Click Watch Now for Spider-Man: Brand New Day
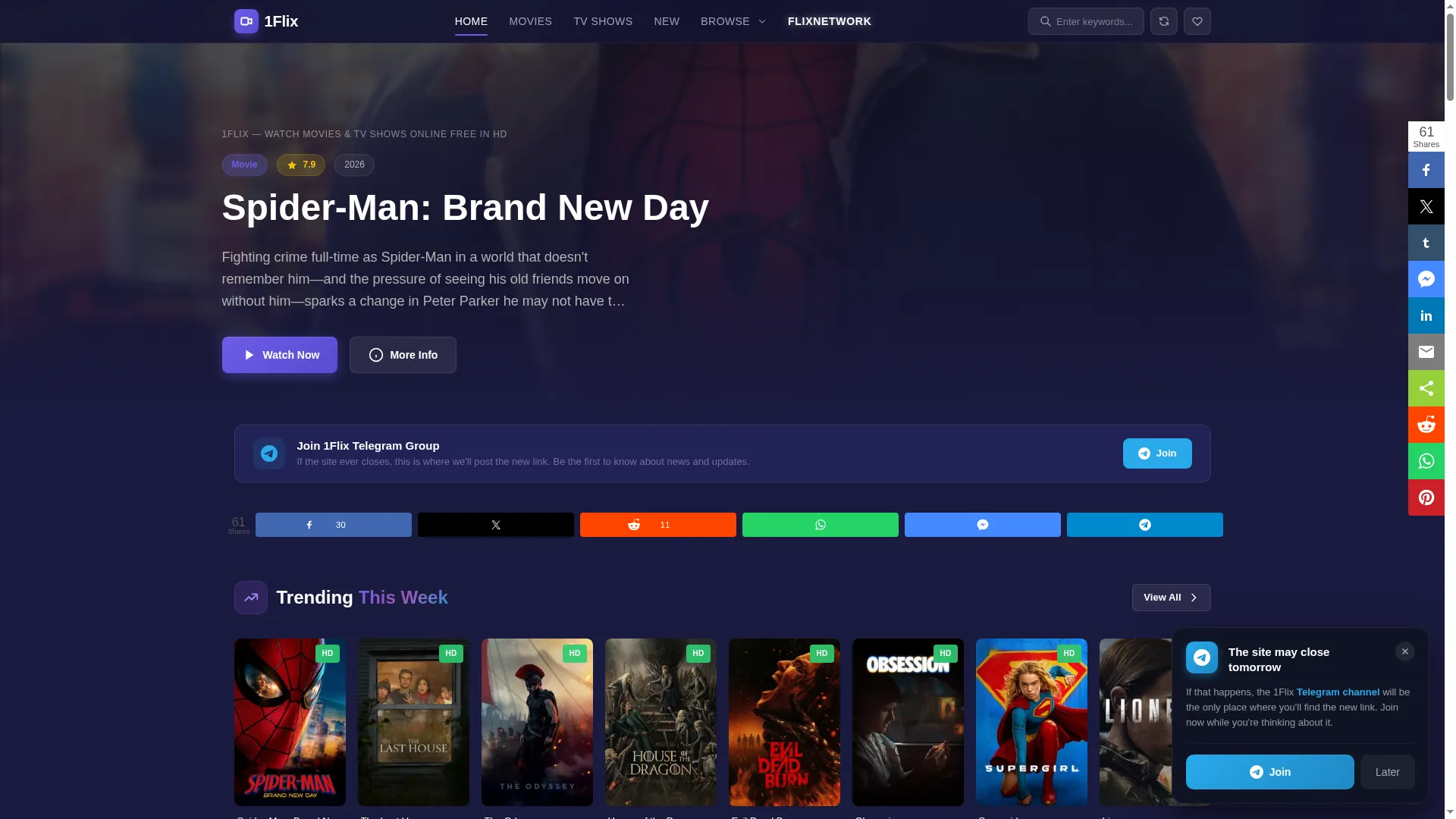 point(280,355)
